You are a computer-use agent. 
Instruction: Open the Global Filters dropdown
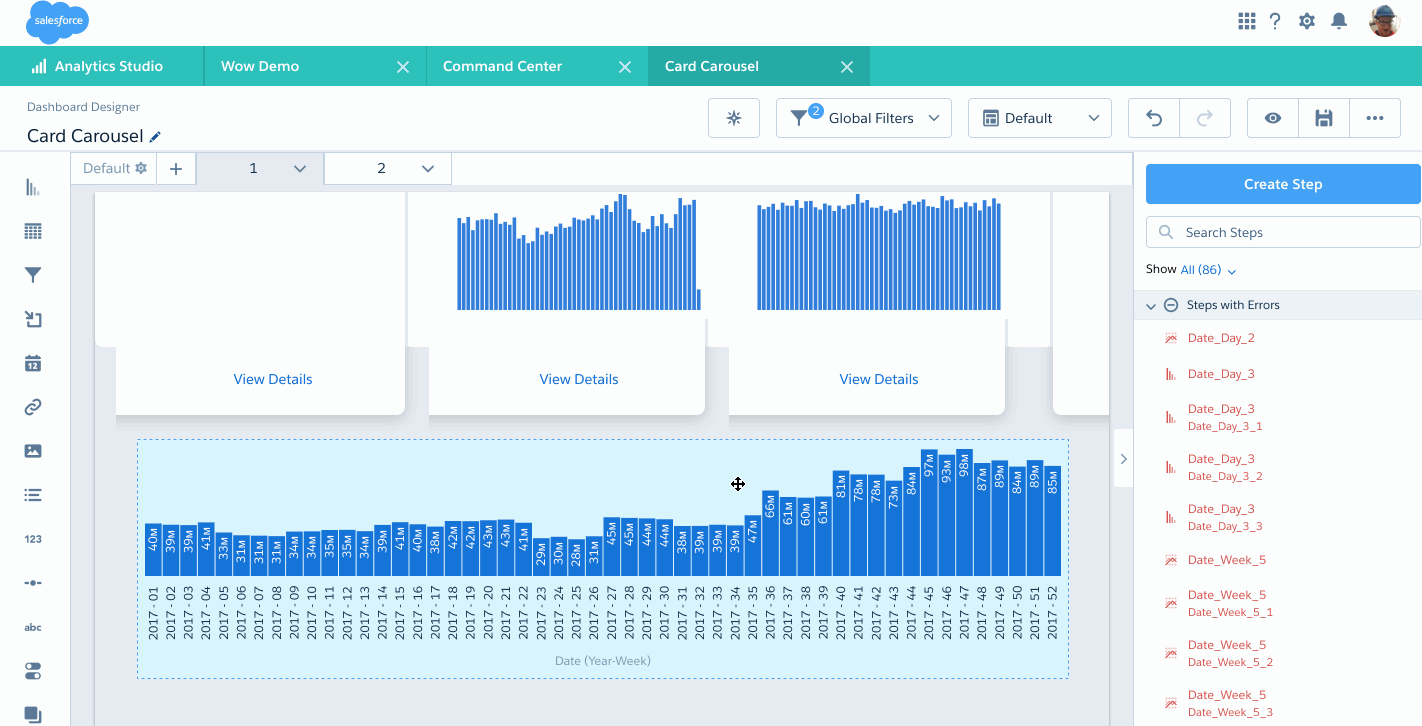click(x=864, y=118)
